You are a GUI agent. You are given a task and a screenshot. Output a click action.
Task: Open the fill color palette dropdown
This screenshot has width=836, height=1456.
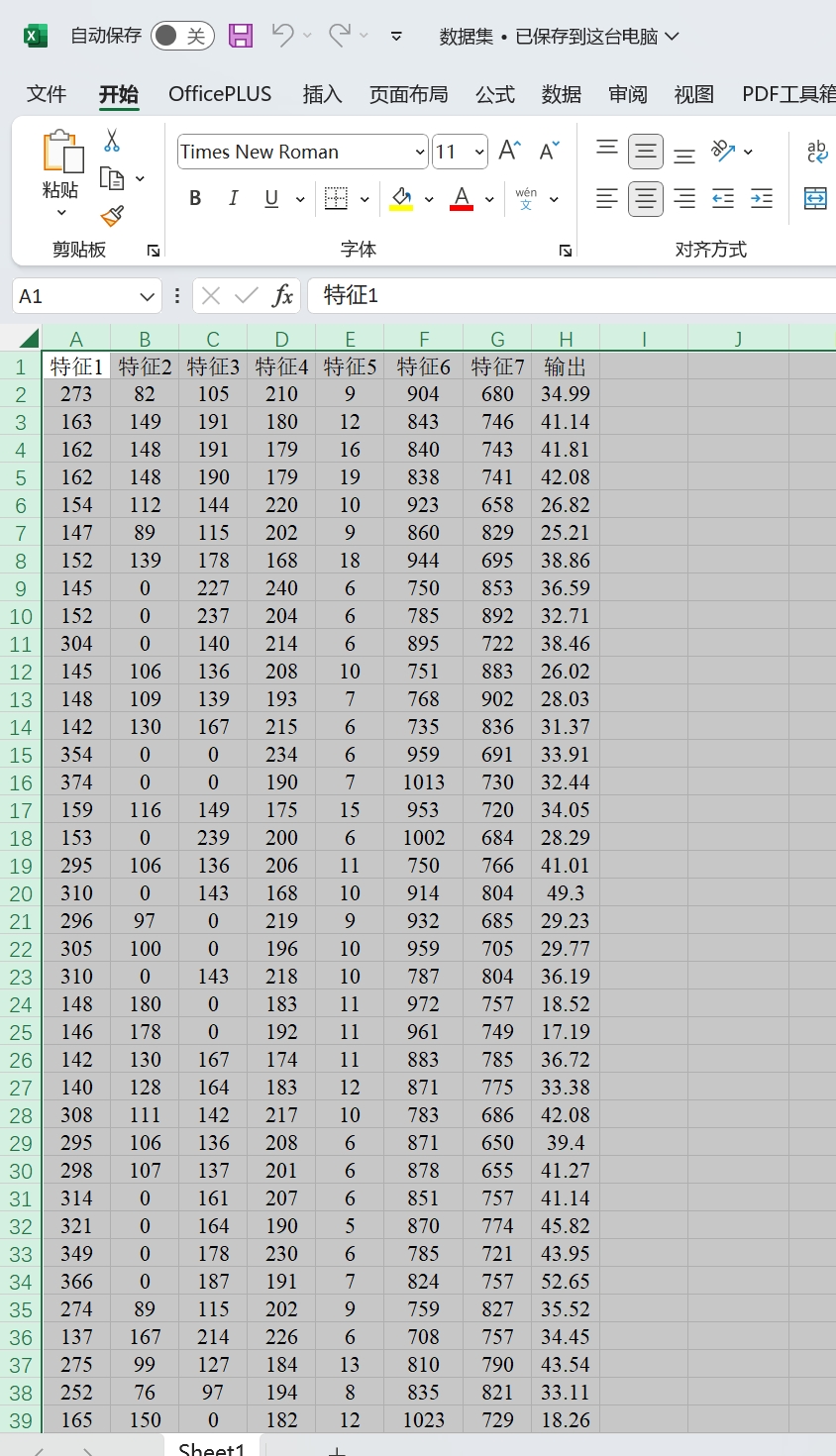[x=429, y=199]
